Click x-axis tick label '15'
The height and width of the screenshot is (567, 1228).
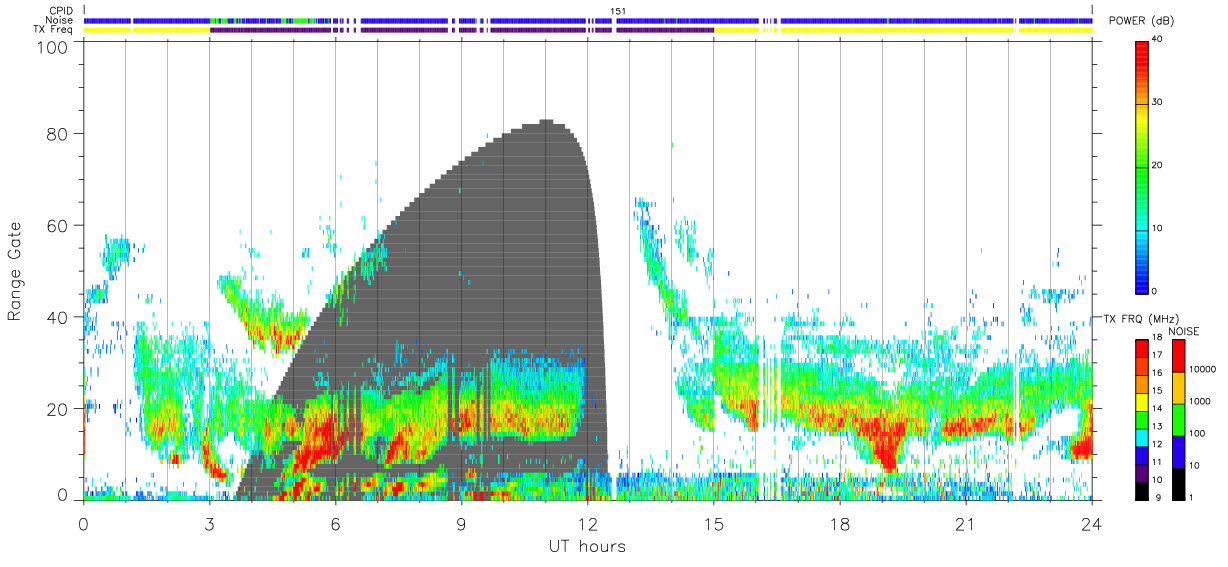(714, 523)
